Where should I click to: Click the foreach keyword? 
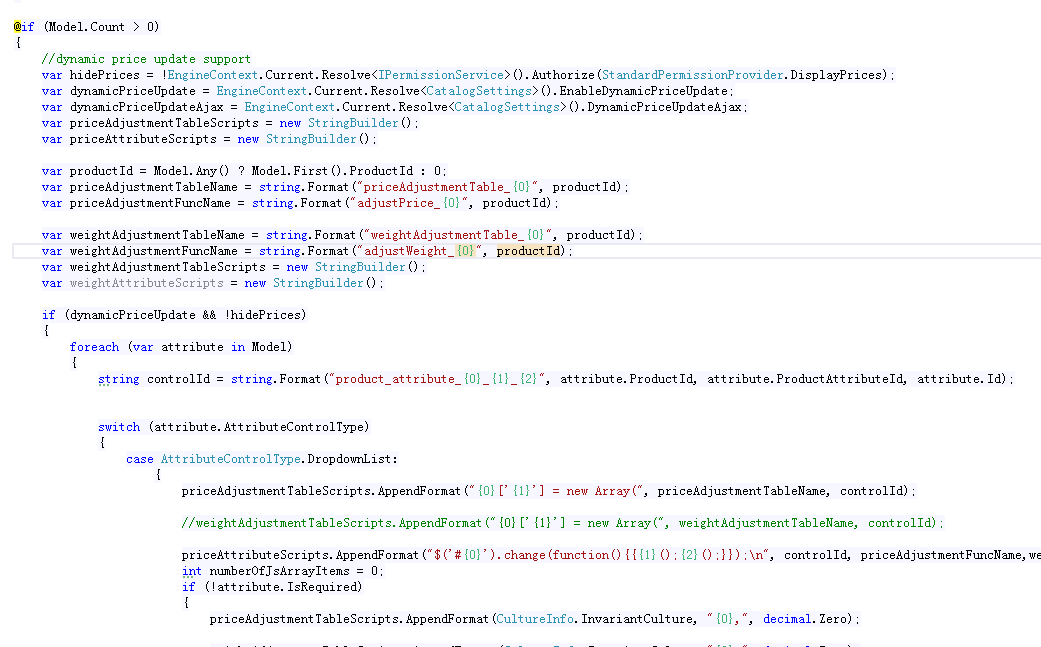(94, 347)
